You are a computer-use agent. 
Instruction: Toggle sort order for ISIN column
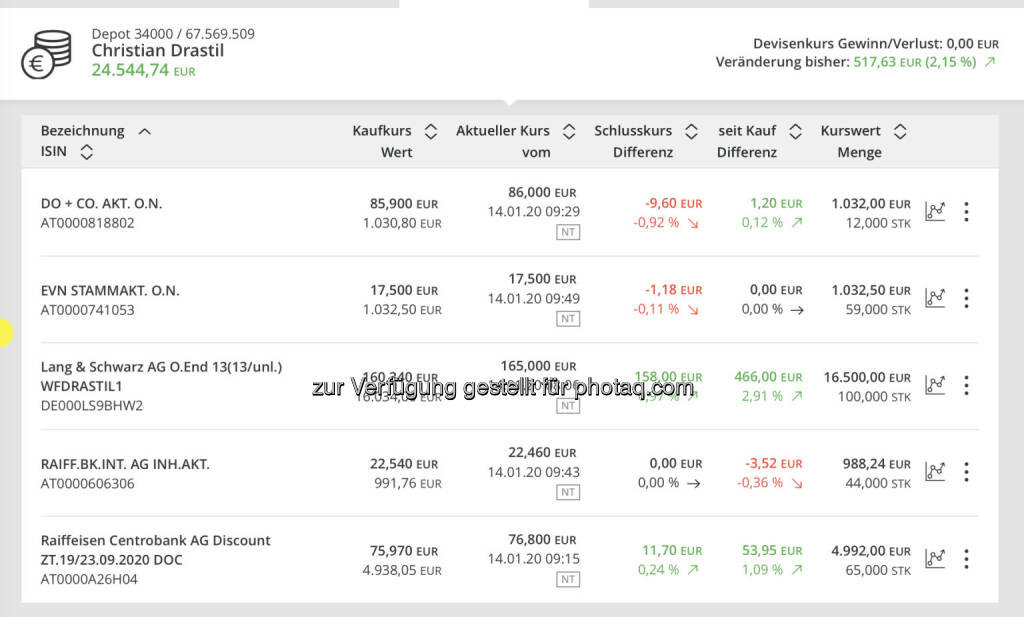(86, 152)
